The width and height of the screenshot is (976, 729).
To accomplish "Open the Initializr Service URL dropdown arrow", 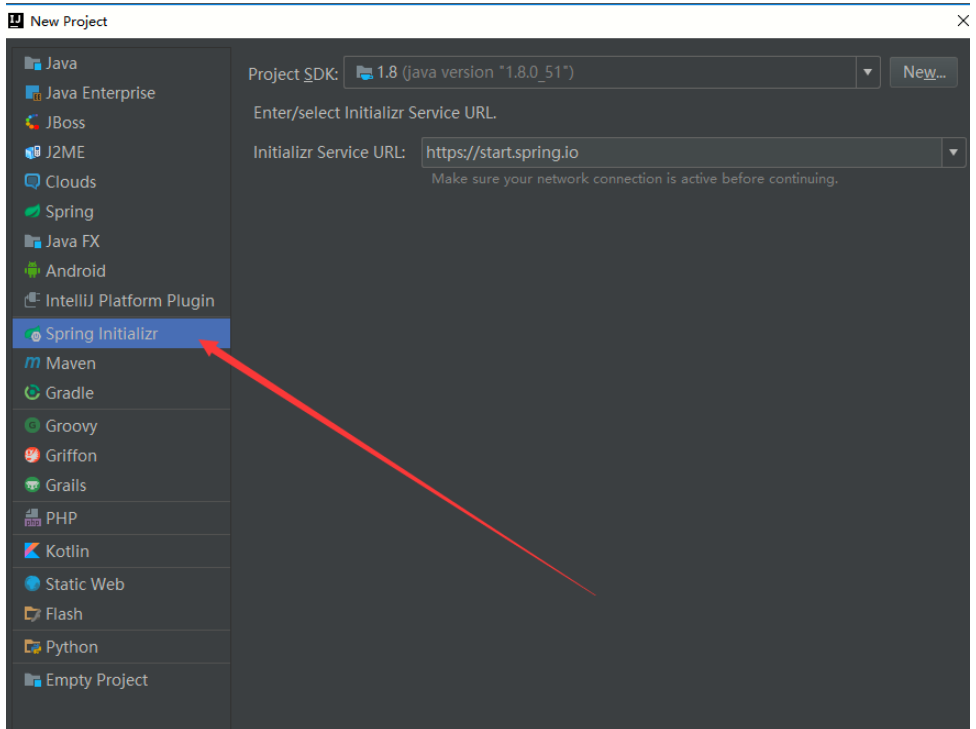I will tap(953, 153).
